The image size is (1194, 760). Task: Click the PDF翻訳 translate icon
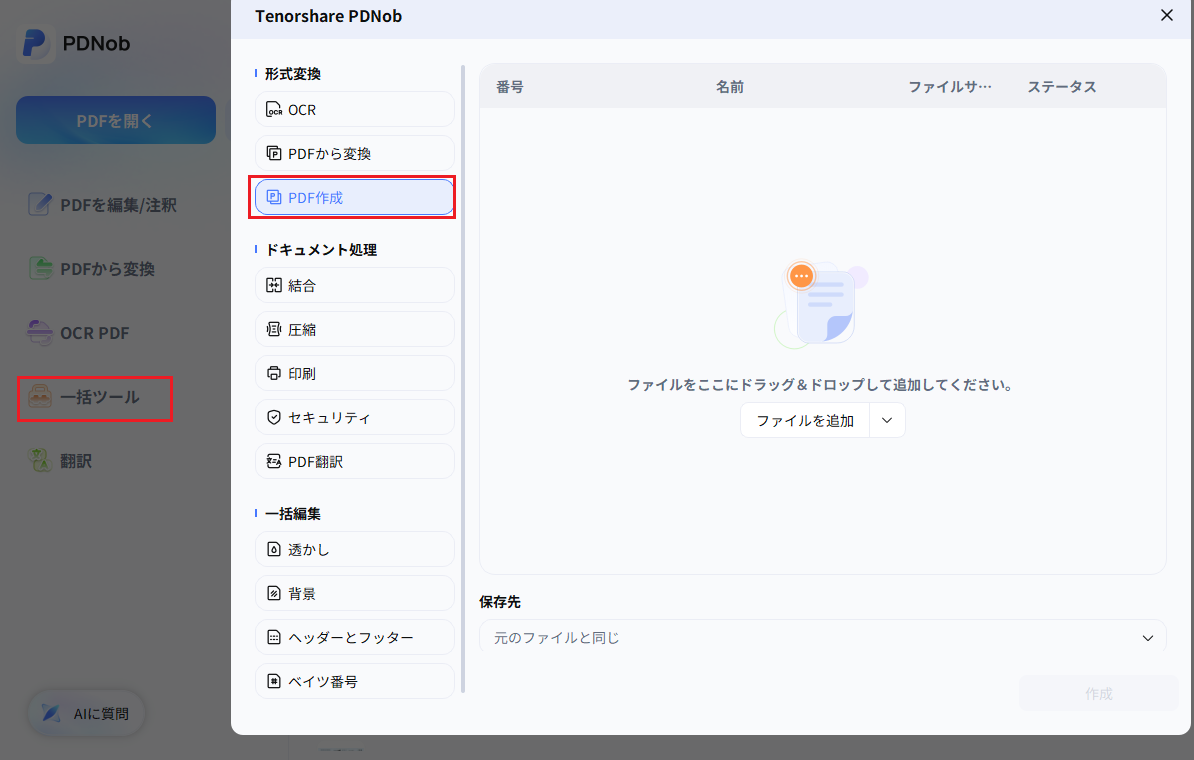[x=273, y=461]
